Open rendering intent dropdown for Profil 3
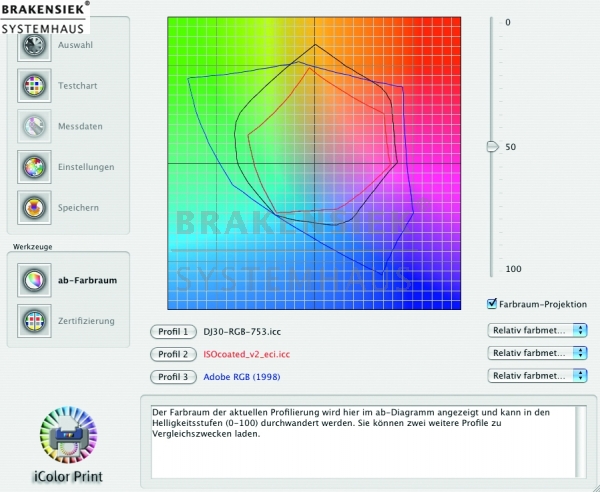Viewport: 600px width, 492px height. pyautogui.click(x=537, y=376)
